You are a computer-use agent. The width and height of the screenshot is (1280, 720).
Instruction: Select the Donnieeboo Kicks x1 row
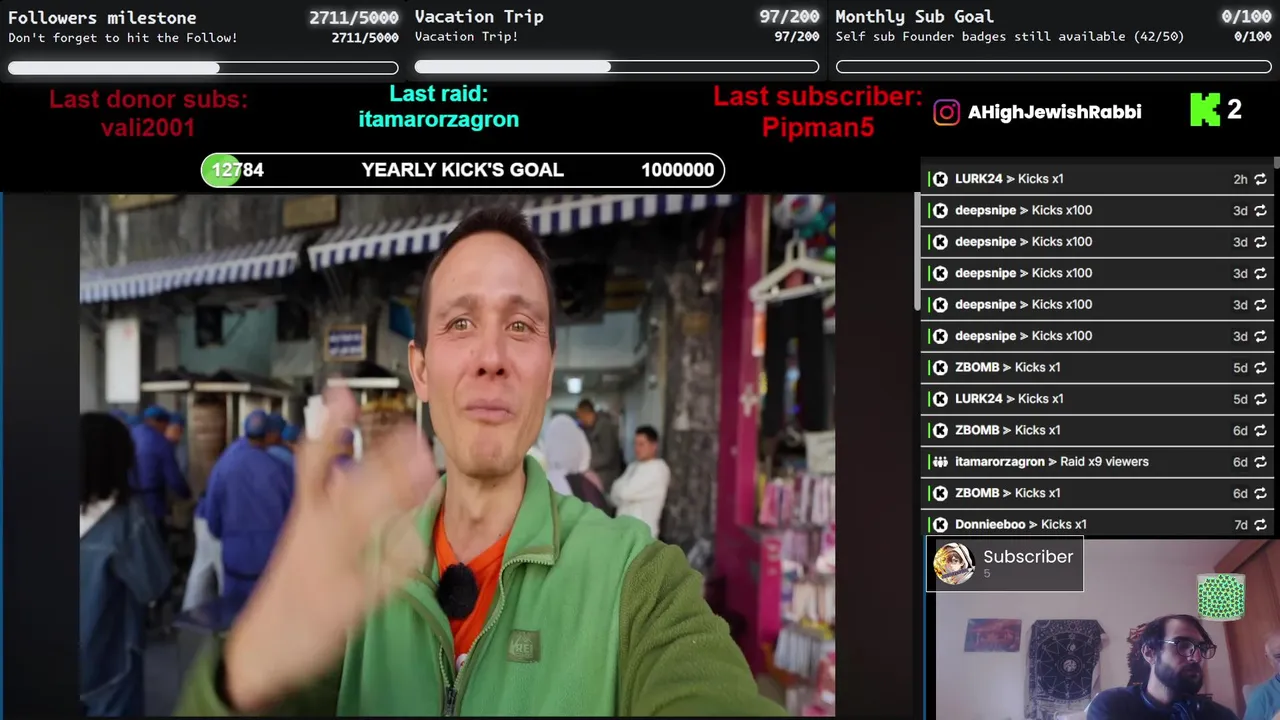point(1098,525)
